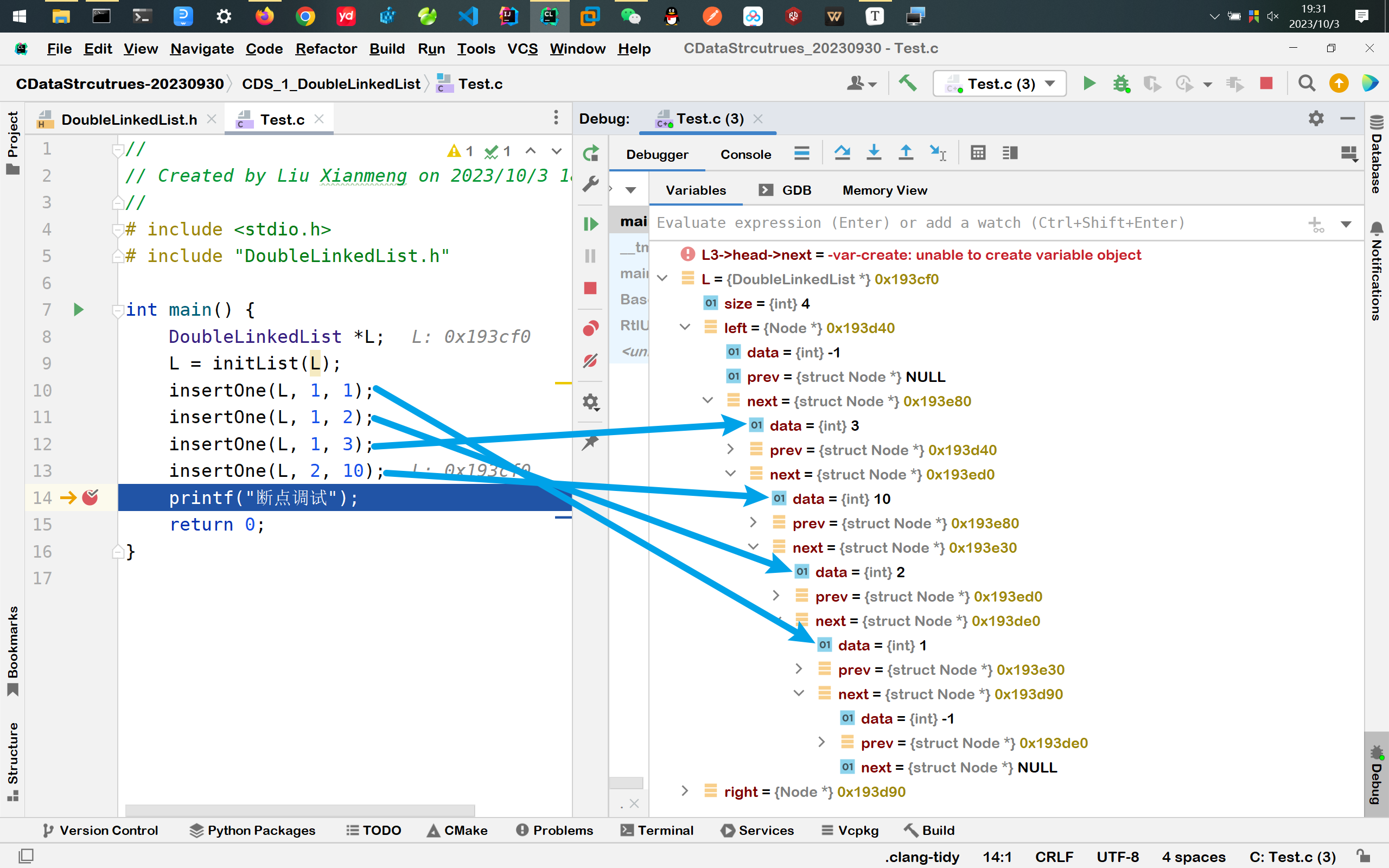Image resolution: width=1389 pixels, height=868 pixels.
Task: Mute breakpoints icon in debug sidebar
Action: (591, 361)
